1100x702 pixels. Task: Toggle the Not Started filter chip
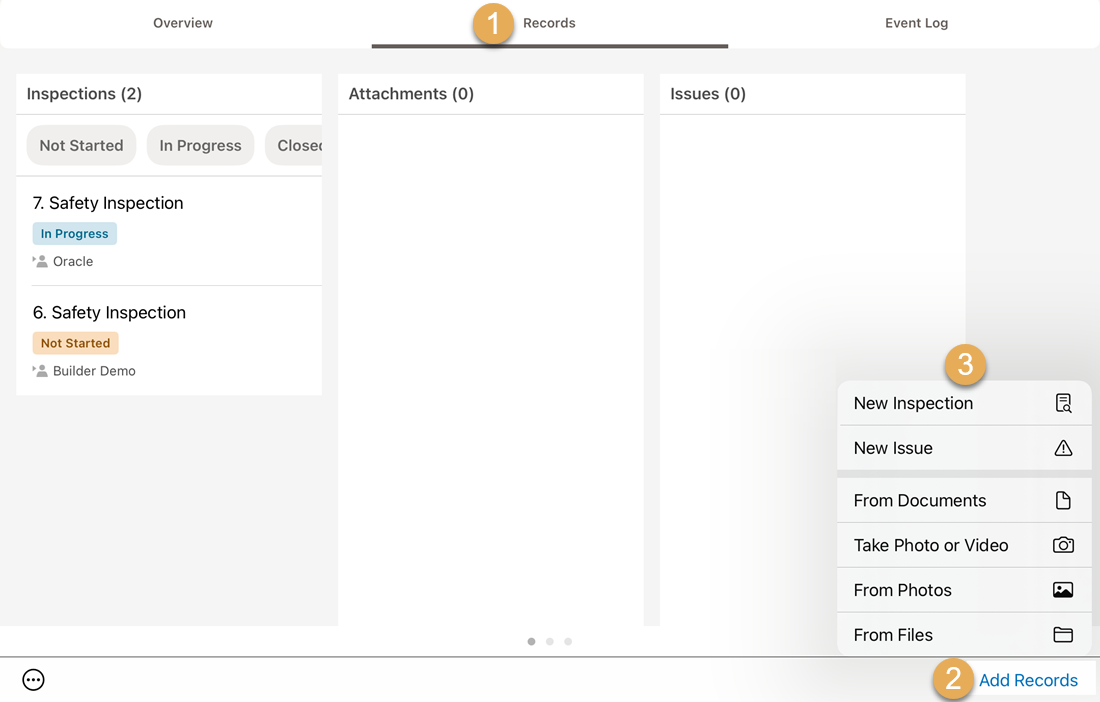coord(81,145)
